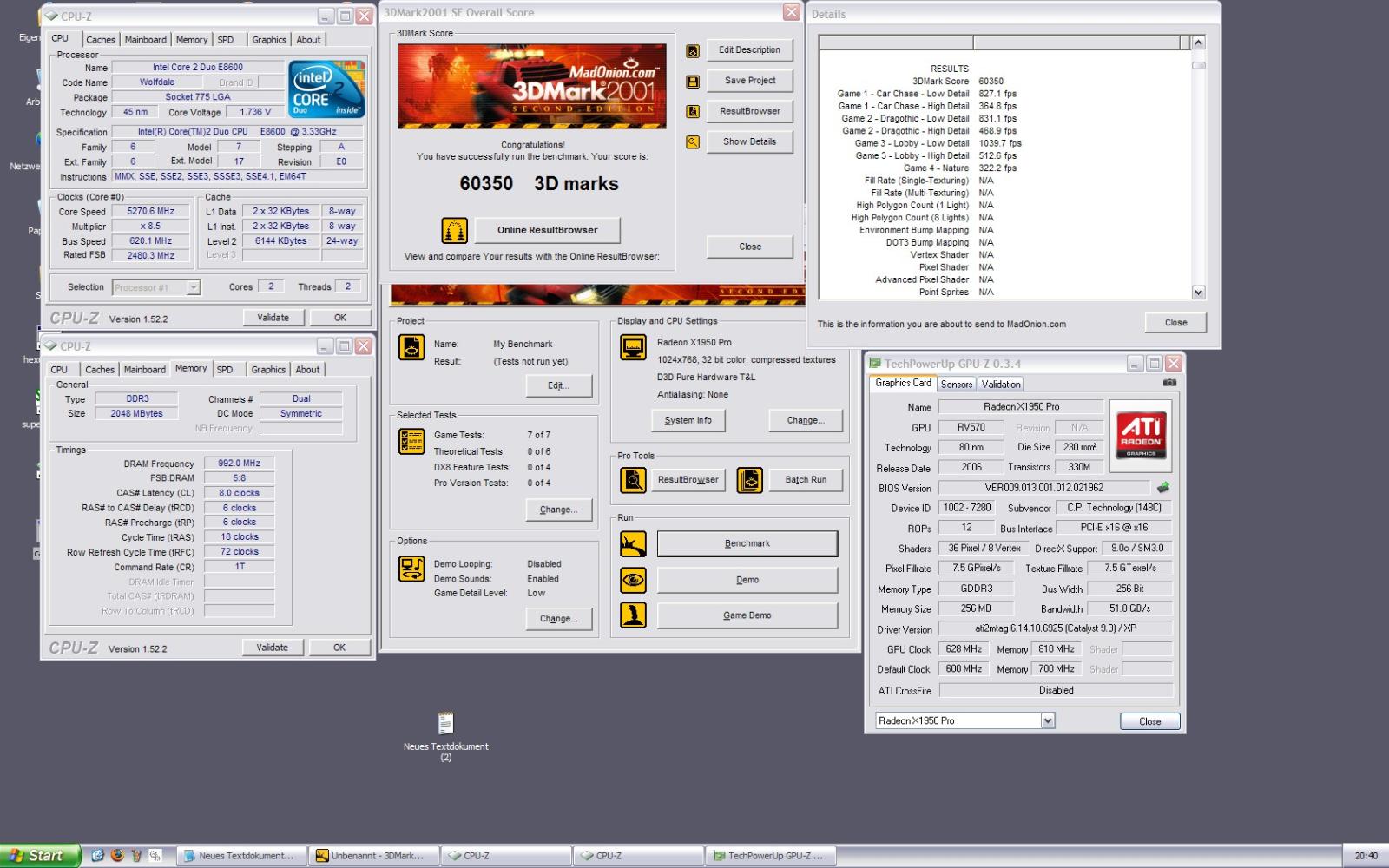
Task: Click the Online ResultBrowser icon
Action: (x=455, y=230)
